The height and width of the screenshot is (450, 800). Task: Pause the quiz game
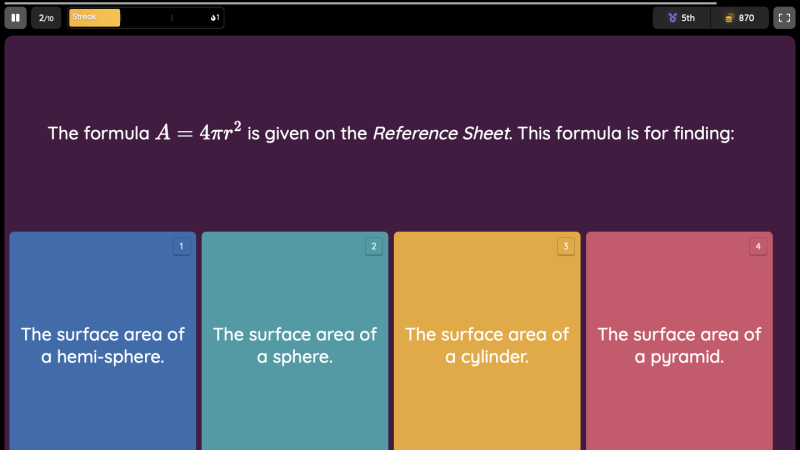(15, 18)
